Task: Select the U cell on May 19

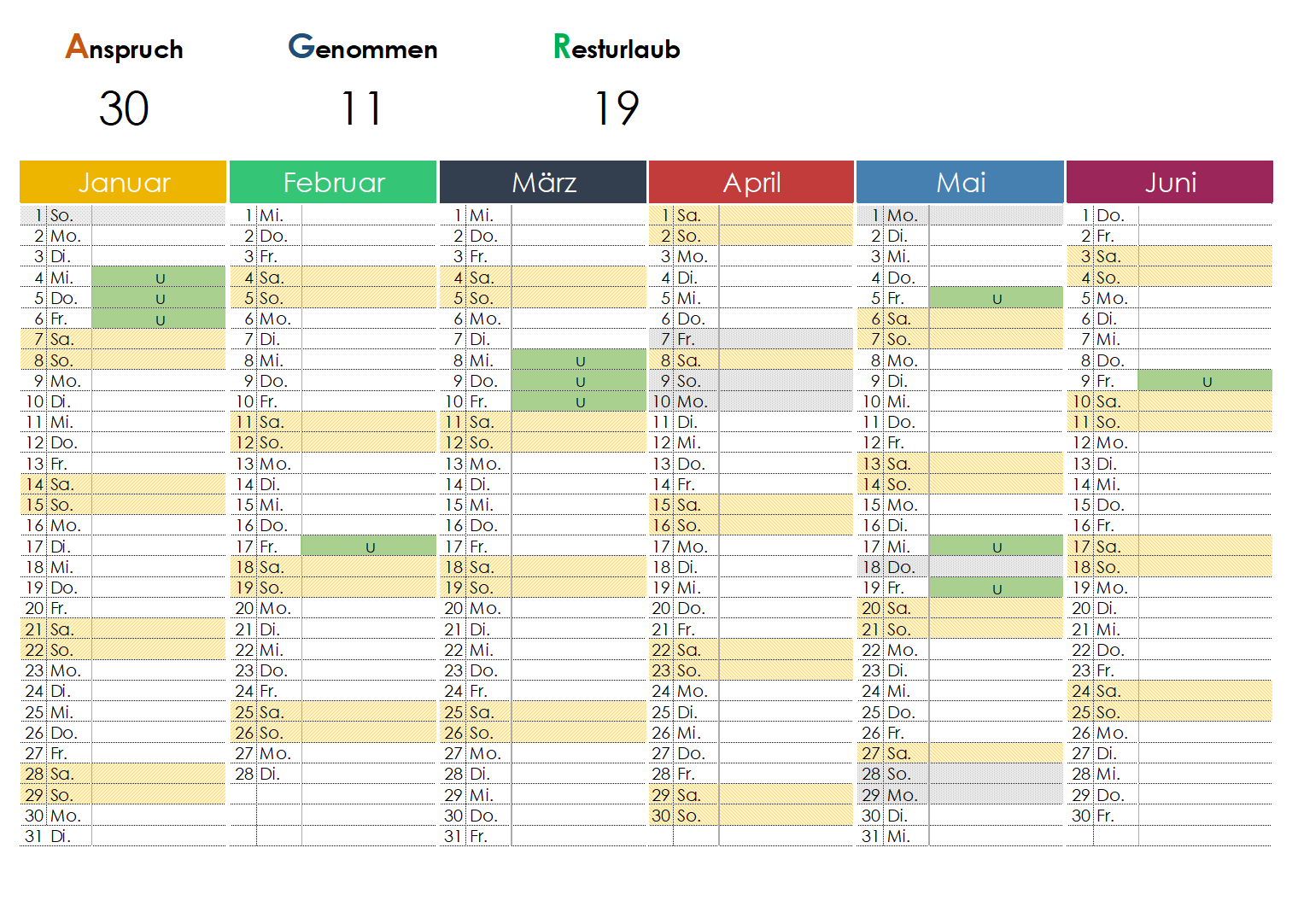Action: pos(996,588)
